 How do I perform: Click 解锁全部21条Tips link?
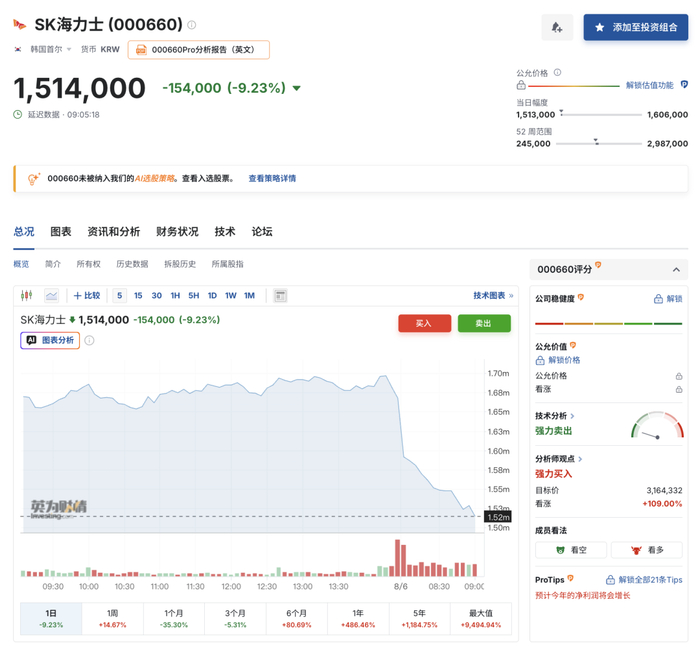click(644, 580)
